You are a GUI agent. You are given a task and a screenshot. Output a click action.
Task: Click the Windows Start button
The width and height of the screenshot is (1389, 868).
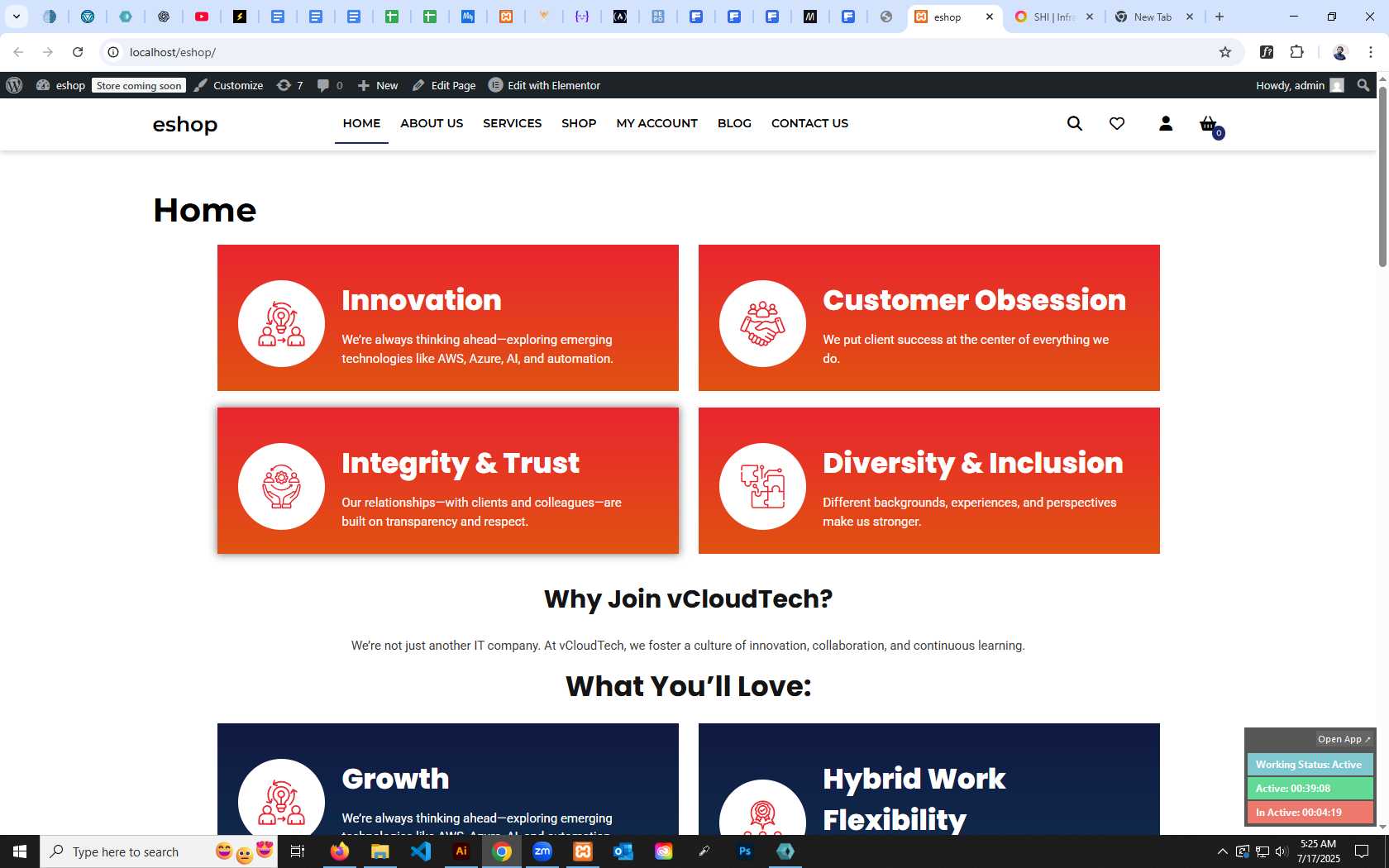tap(20, 851)
